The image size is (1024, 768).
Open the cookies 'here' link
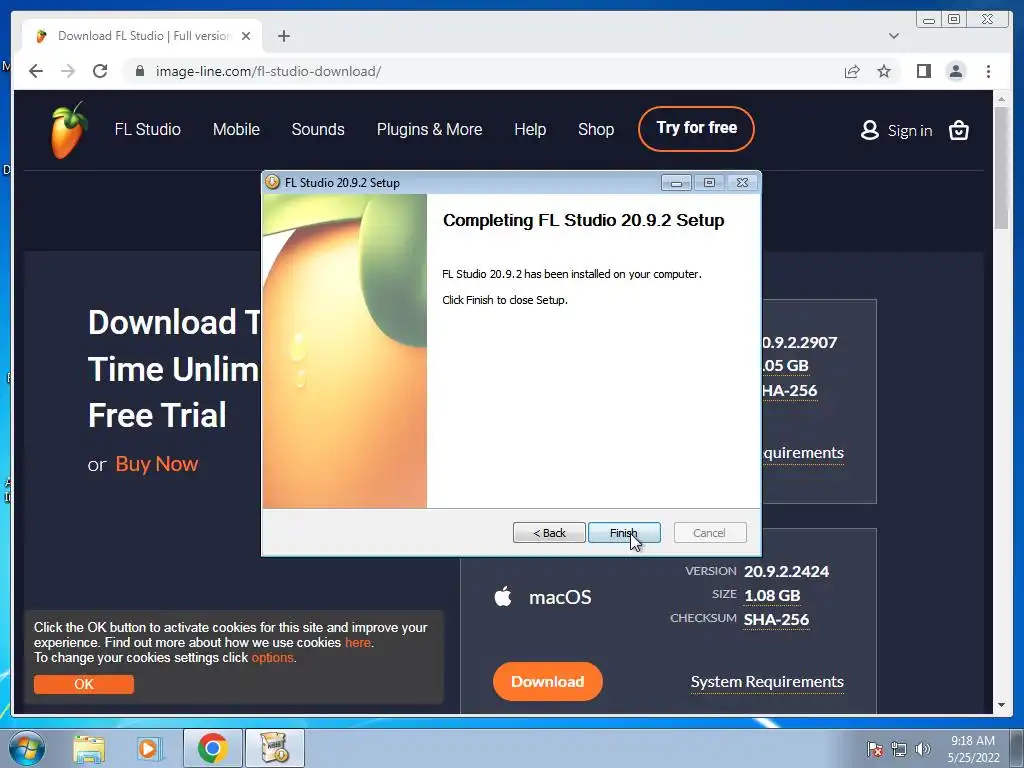pyautogui.click(x=358, y=643)
